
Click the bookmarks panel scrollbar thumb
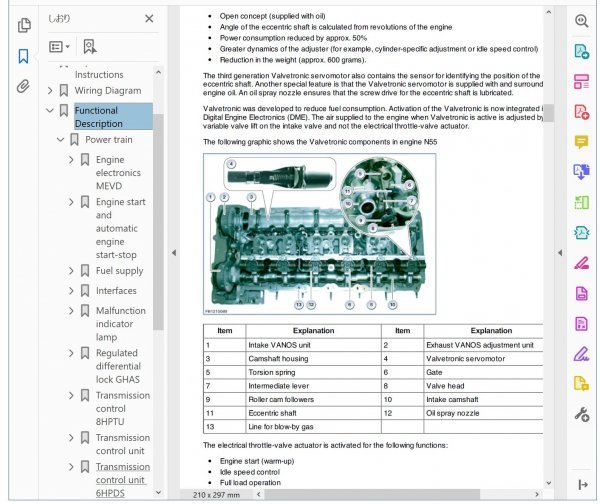tap(158, 222)
